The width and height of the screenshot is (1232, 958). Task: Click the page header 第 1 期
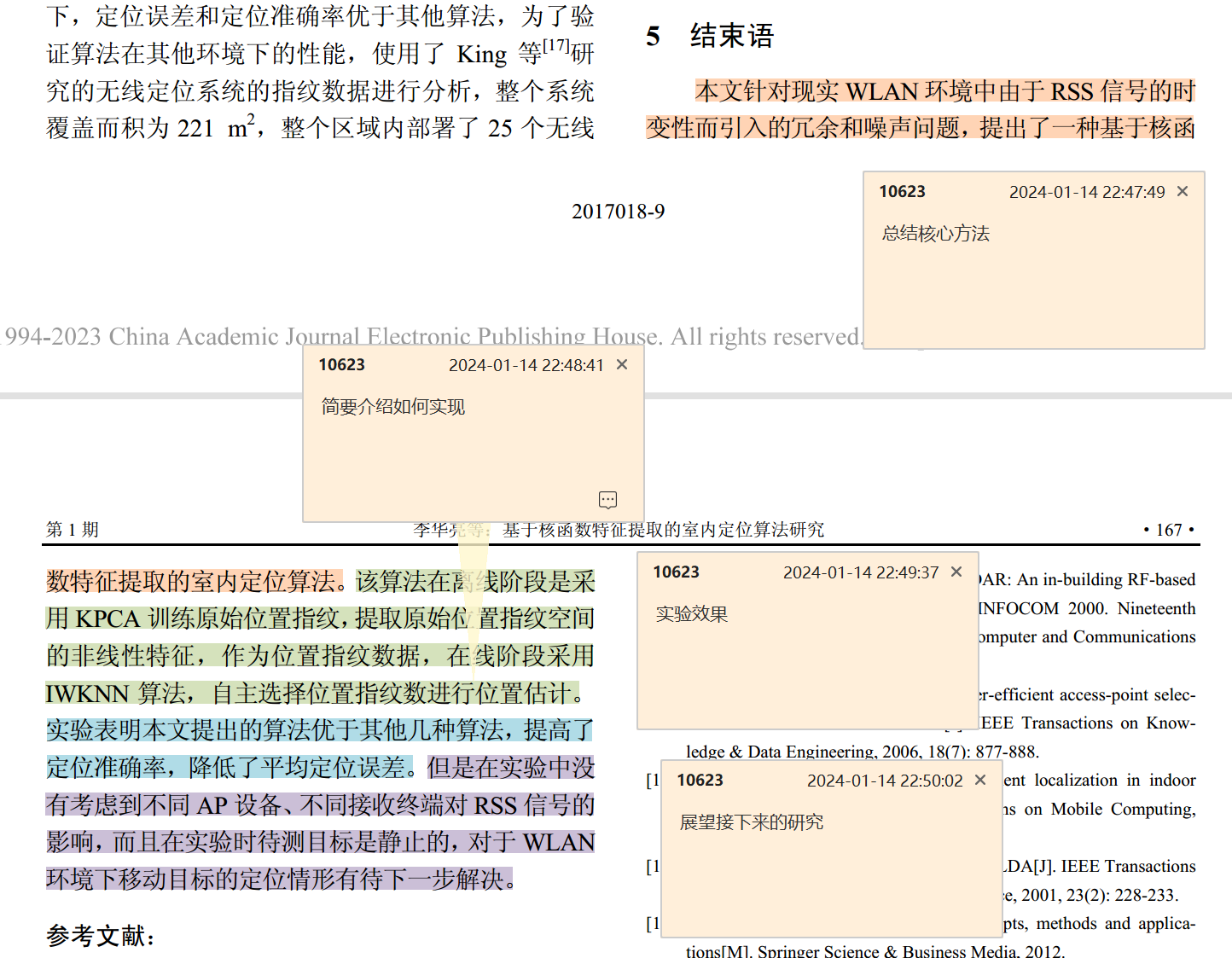coord(73,530)
